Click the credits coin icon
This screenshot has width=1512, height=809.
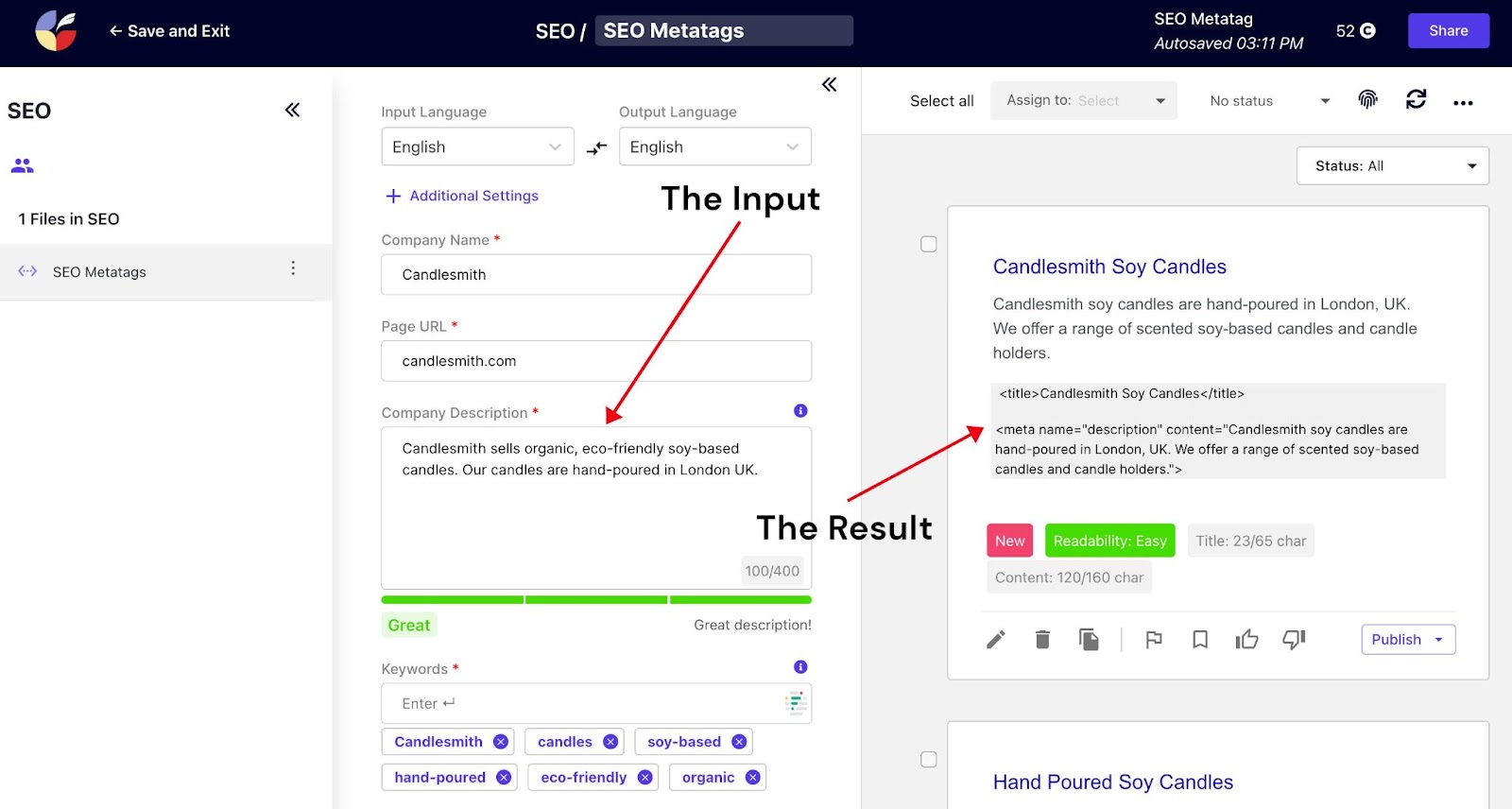1367,31
